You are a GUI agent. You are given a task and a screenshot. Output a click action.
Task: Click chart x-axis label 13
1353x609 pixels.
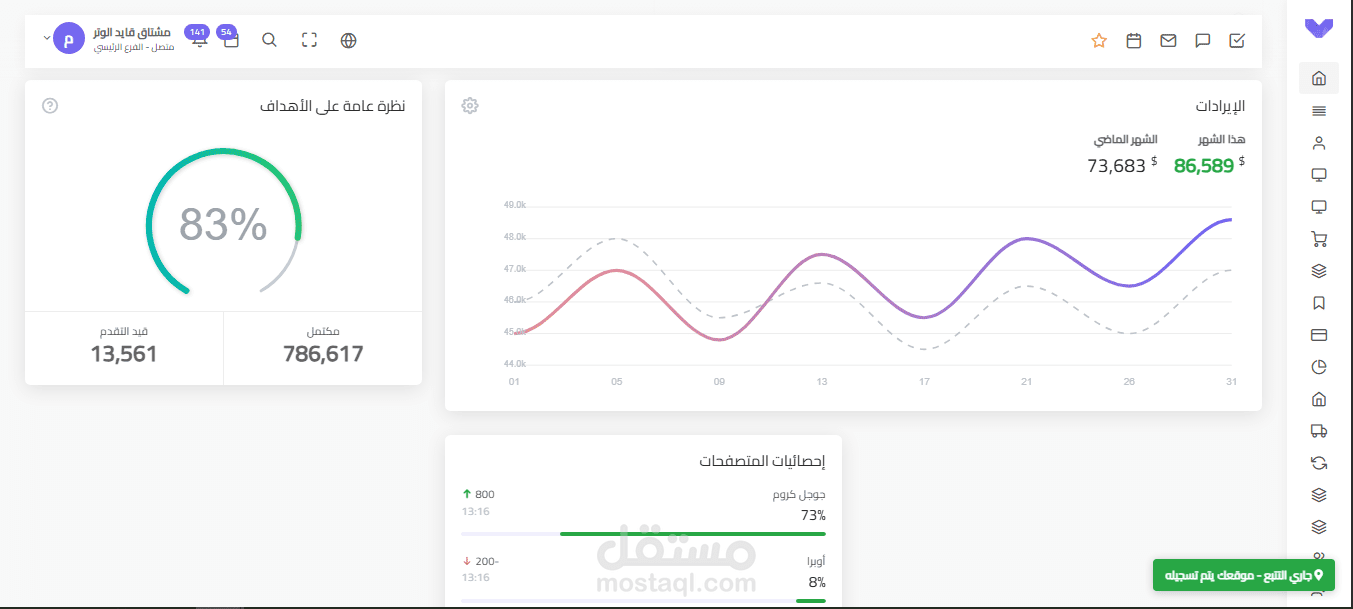[x=821, y=381]
